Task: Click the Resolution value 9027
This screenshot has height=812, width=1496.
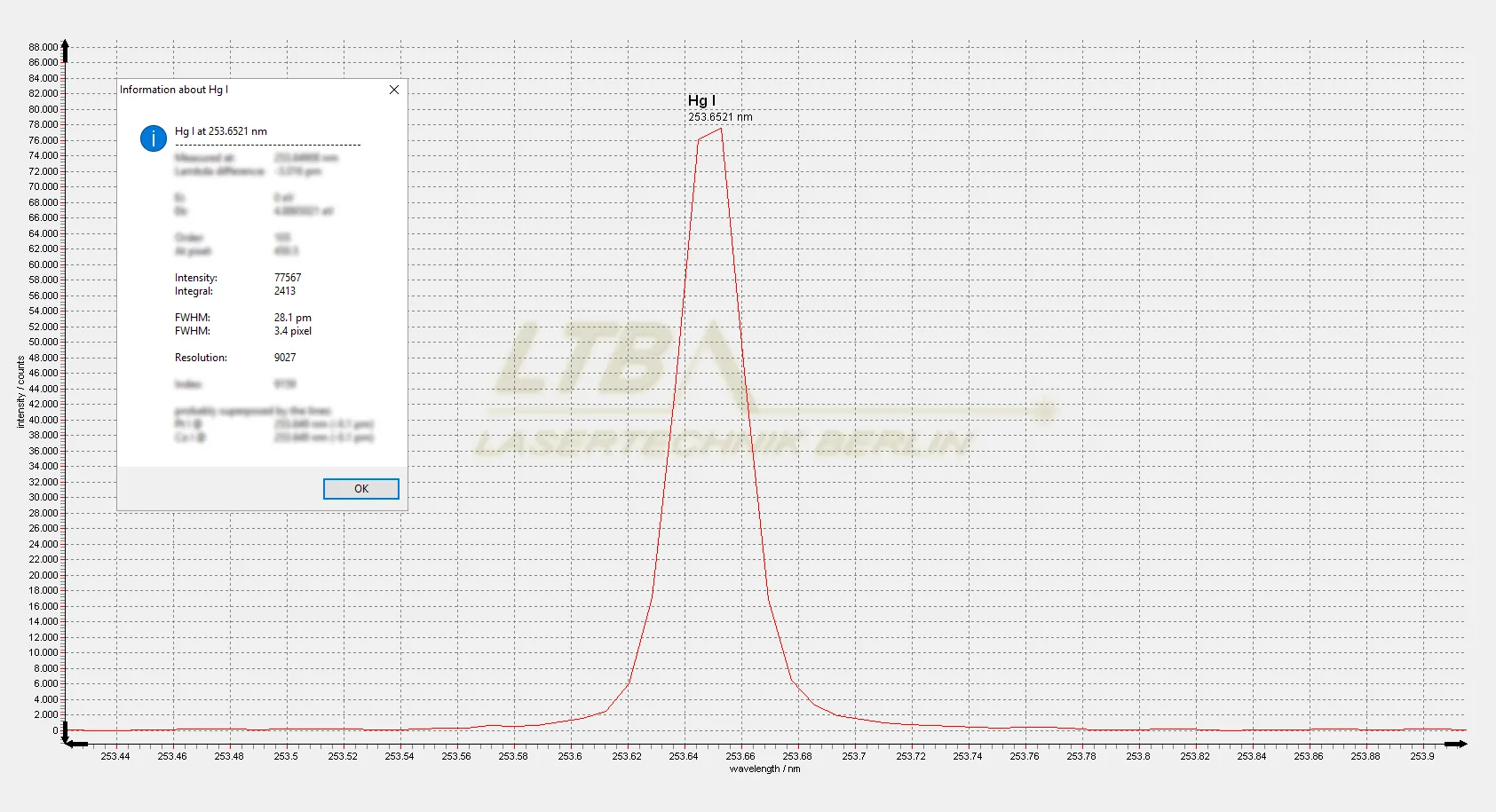Action: [x=285, y=358]
